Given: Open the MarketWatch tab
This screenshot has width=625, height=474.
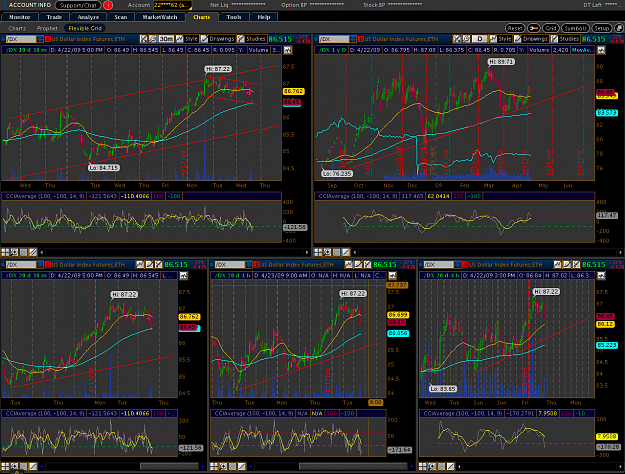Looking at the screenshot, I should [160, 17].
